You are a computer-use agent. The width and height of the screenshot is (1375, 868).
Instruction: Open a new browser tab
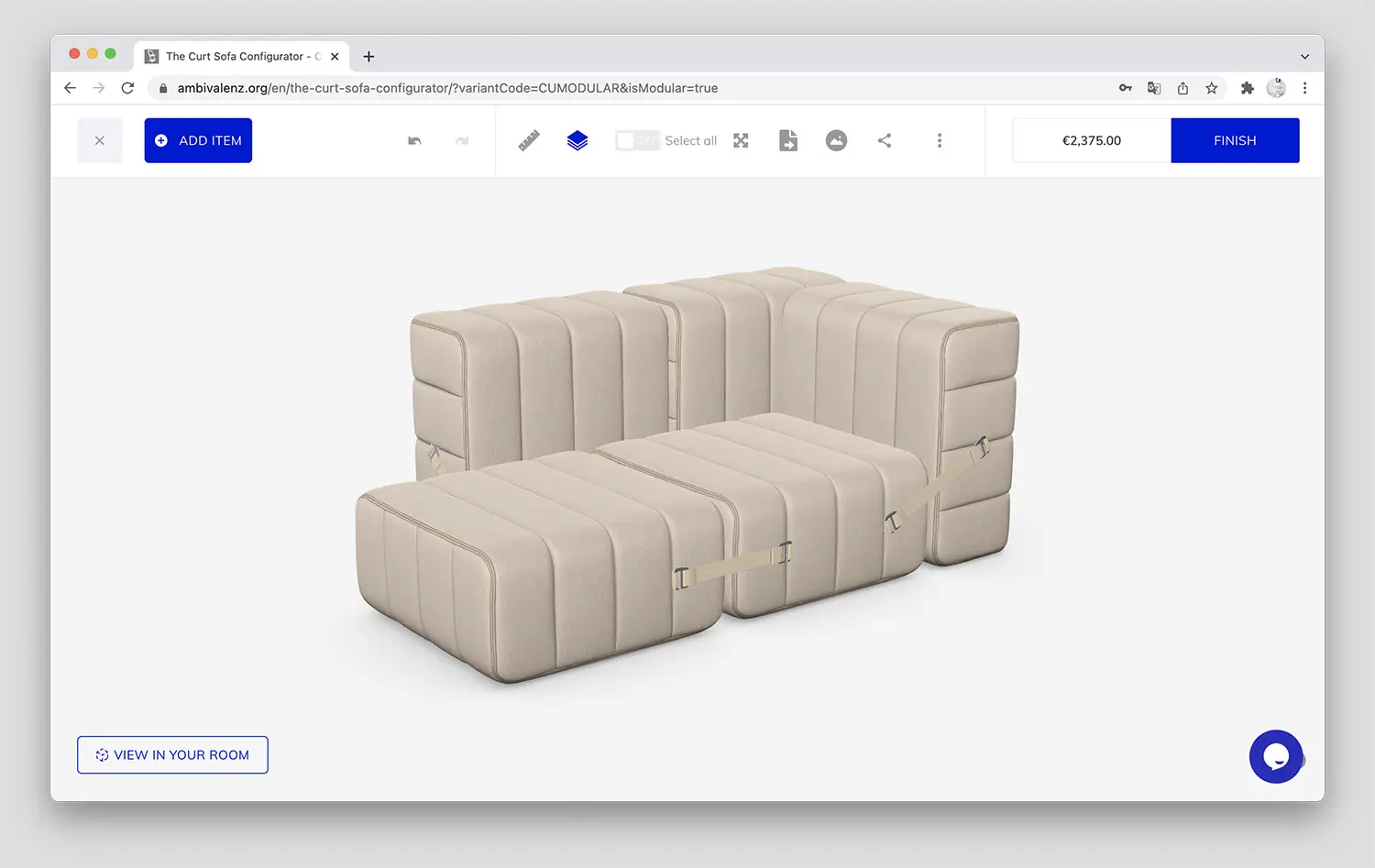point(368,57)
